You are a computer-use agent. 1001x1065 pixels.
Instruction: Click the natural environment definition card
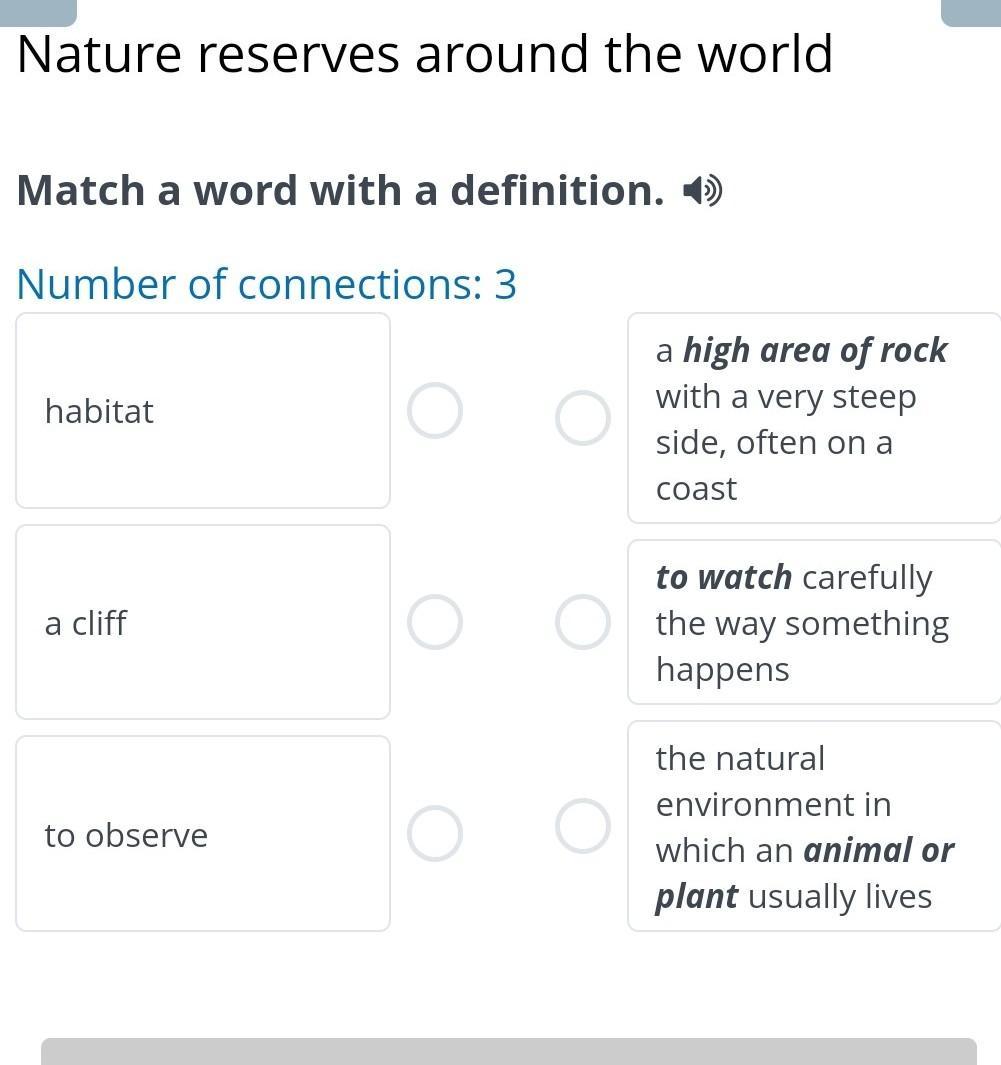pyautogui.click(x=812, y=826)
